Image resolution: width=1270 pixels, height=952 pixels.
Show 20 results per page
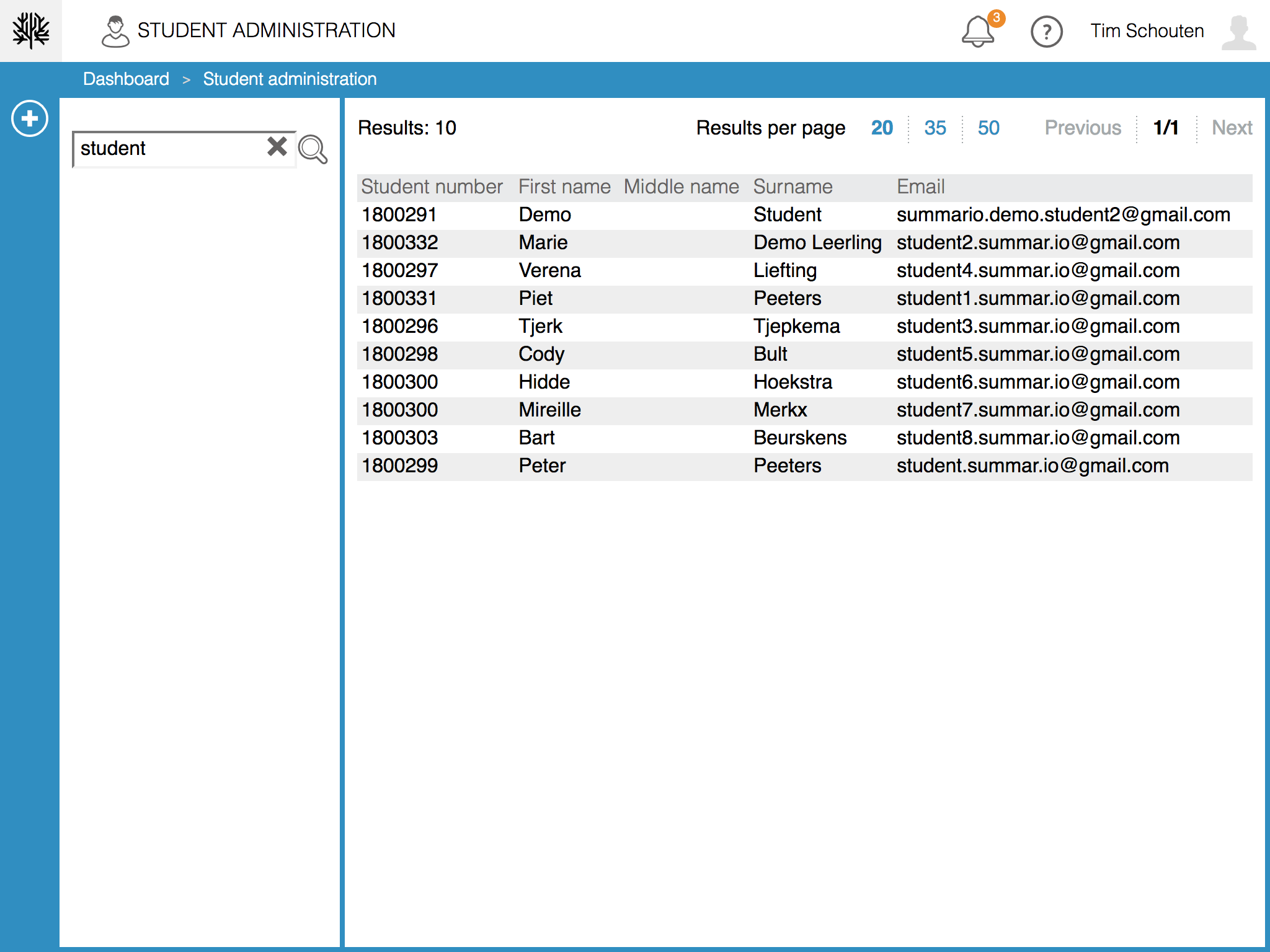(882, 128)
